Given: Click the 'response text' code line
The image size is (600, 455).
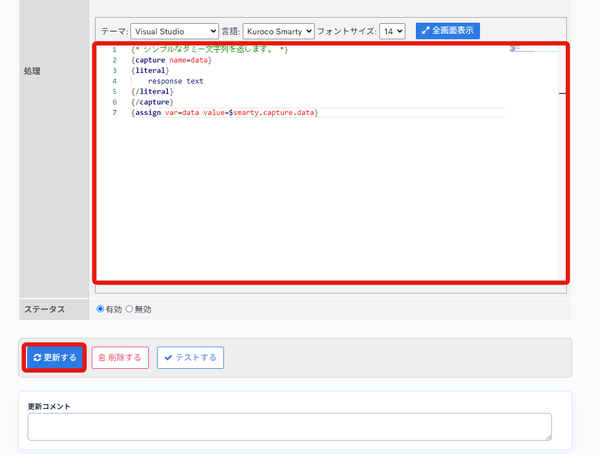Looking at the screenshot, I should pyautogui.click(x=176, y=81).
